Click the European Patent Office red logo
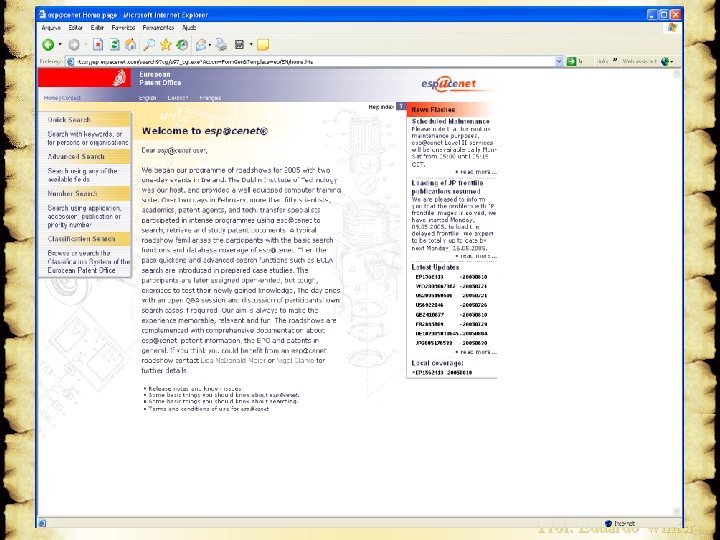This screenshot has width=720, height=540. click(84, 78)
